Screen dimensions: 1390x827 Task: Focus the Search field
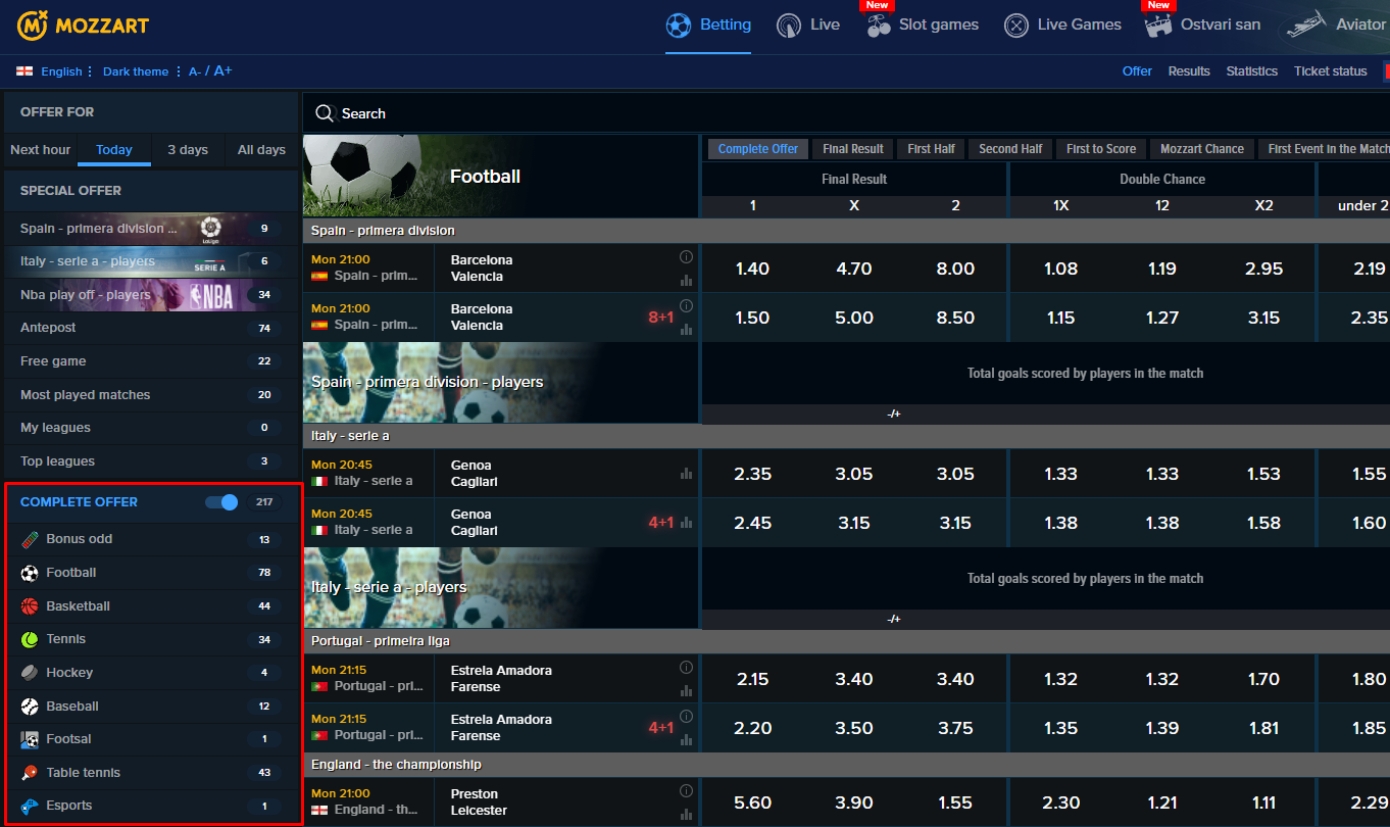pyautogui.click(x=846, y=113)
